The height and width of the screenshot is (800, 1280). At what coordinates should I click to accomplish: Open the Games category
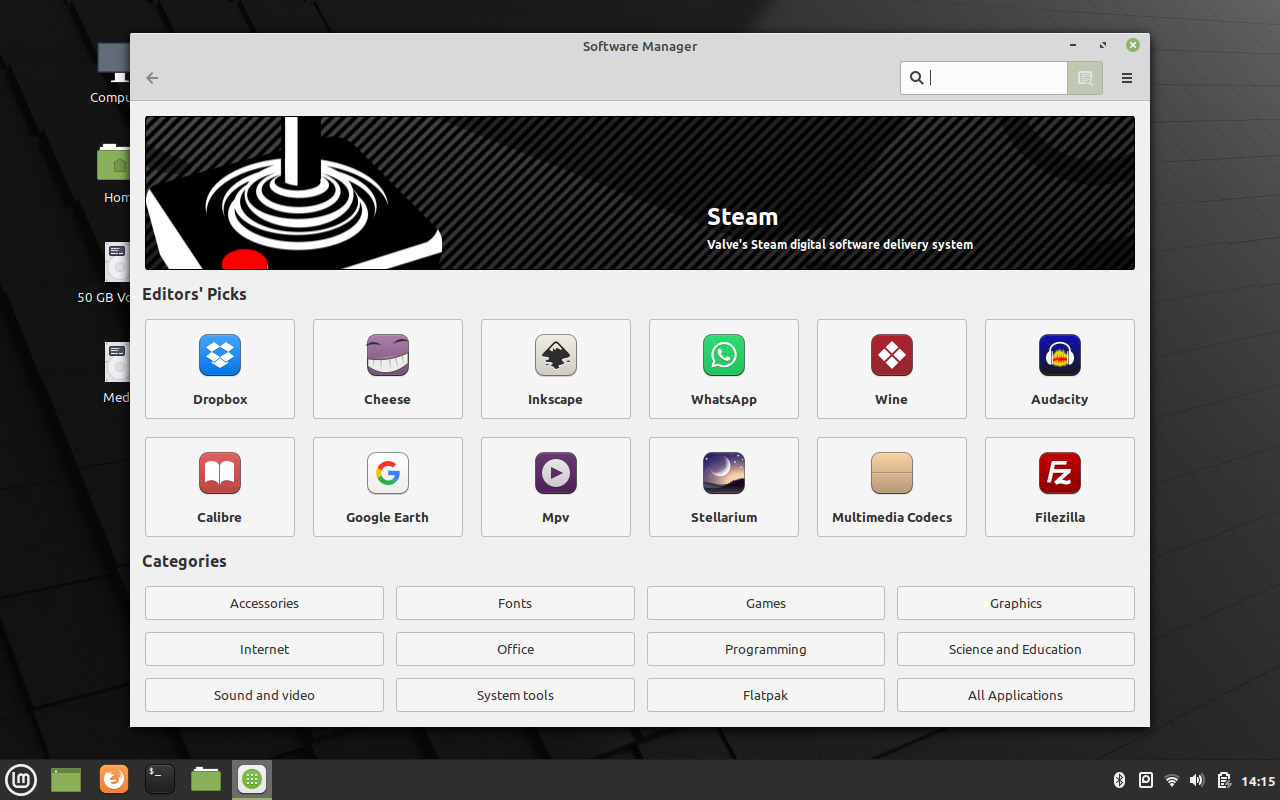(x=766, y=603)
